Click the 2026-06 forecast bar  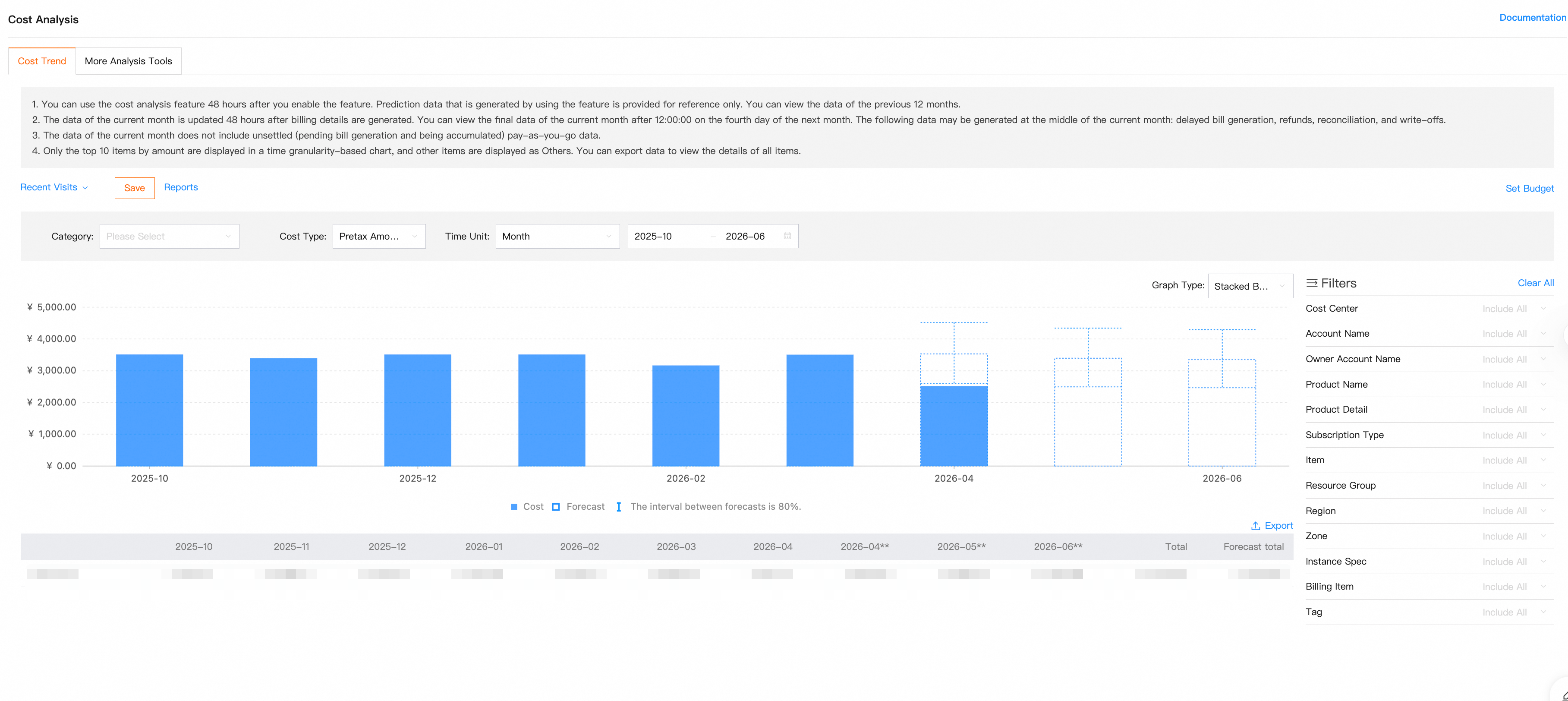tap(1222, 413)
